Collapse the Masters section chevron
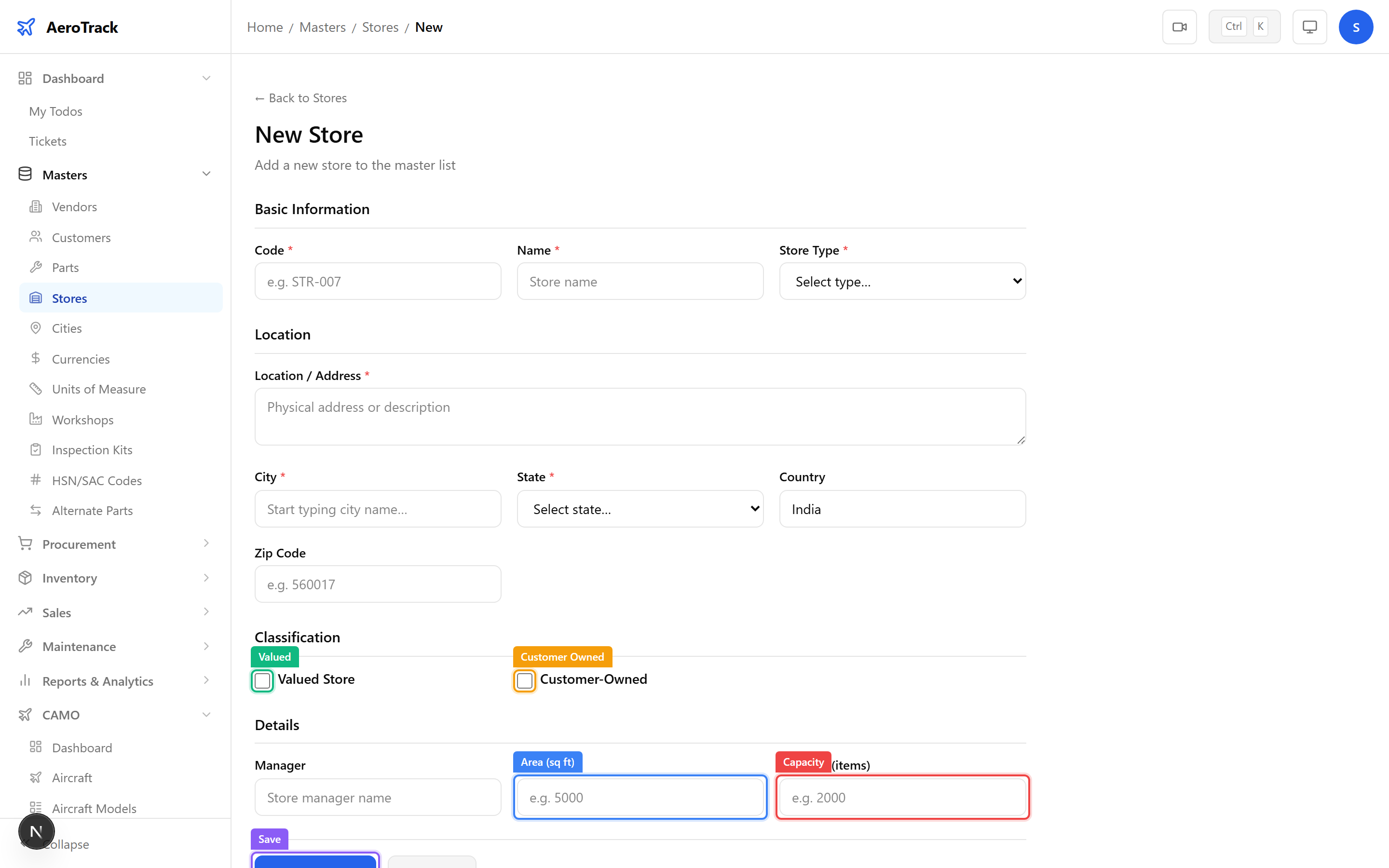1389x868 pixels. 206,174
